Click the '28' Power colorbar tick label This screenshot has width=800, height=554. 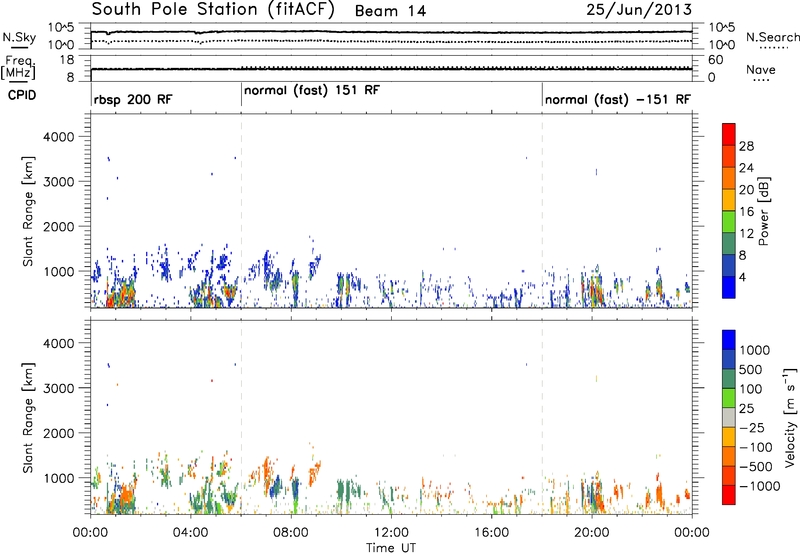pos(746,146)
